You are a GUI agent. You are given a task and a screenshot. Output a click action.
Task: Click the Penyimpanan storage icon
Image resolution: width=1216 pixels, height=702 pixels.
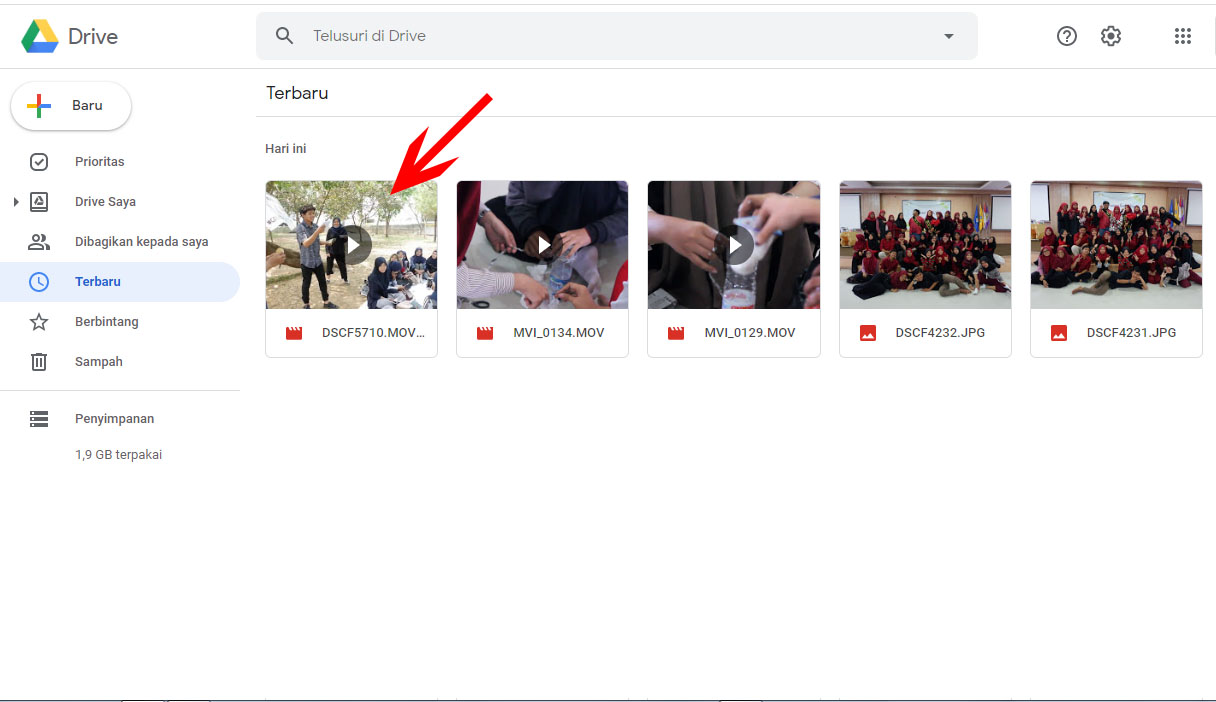click(x=39, y=419)
